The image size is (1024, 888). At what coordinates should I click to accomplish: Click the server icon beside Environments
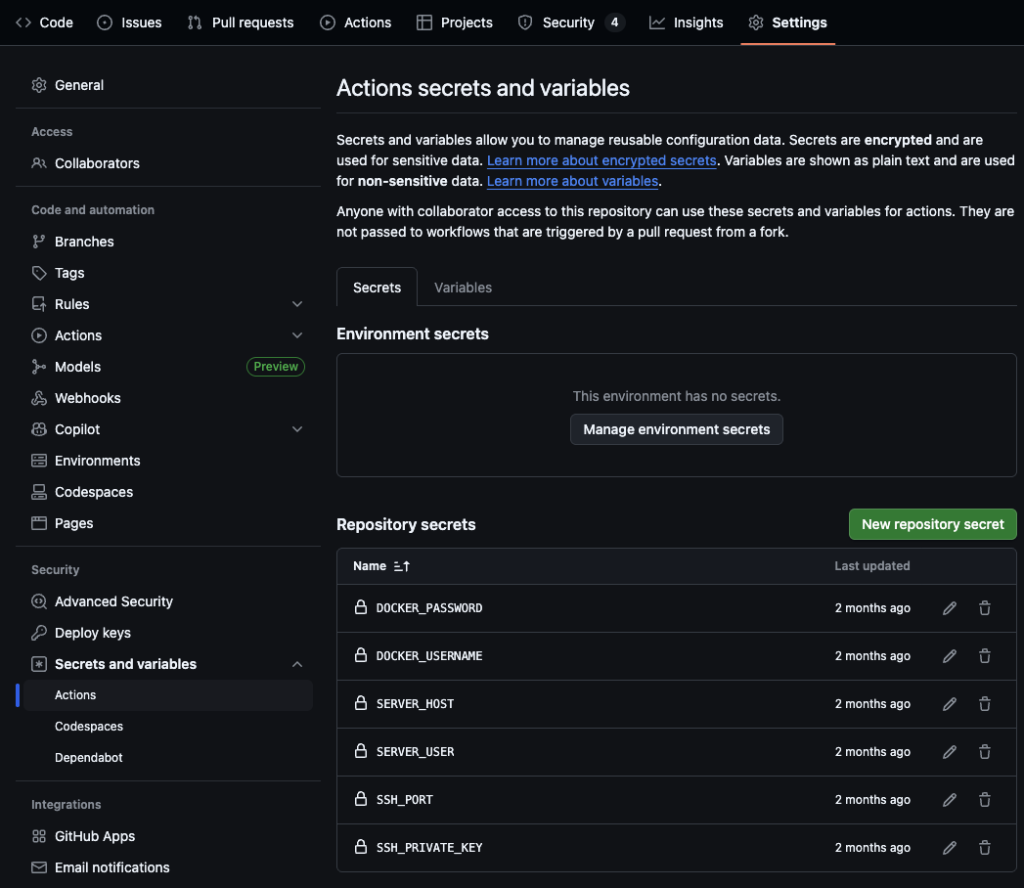click(x=39, y=461)
